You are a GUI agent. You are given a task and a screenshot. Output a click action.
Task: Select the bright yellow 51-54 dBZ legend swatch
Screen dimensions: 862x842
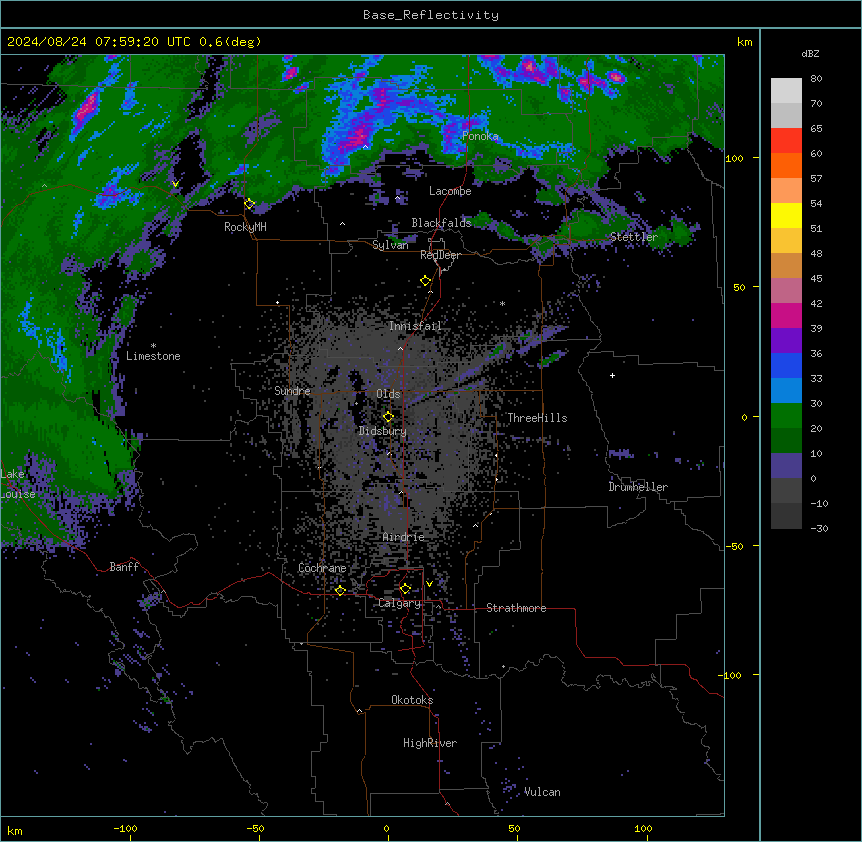(786, 215)
